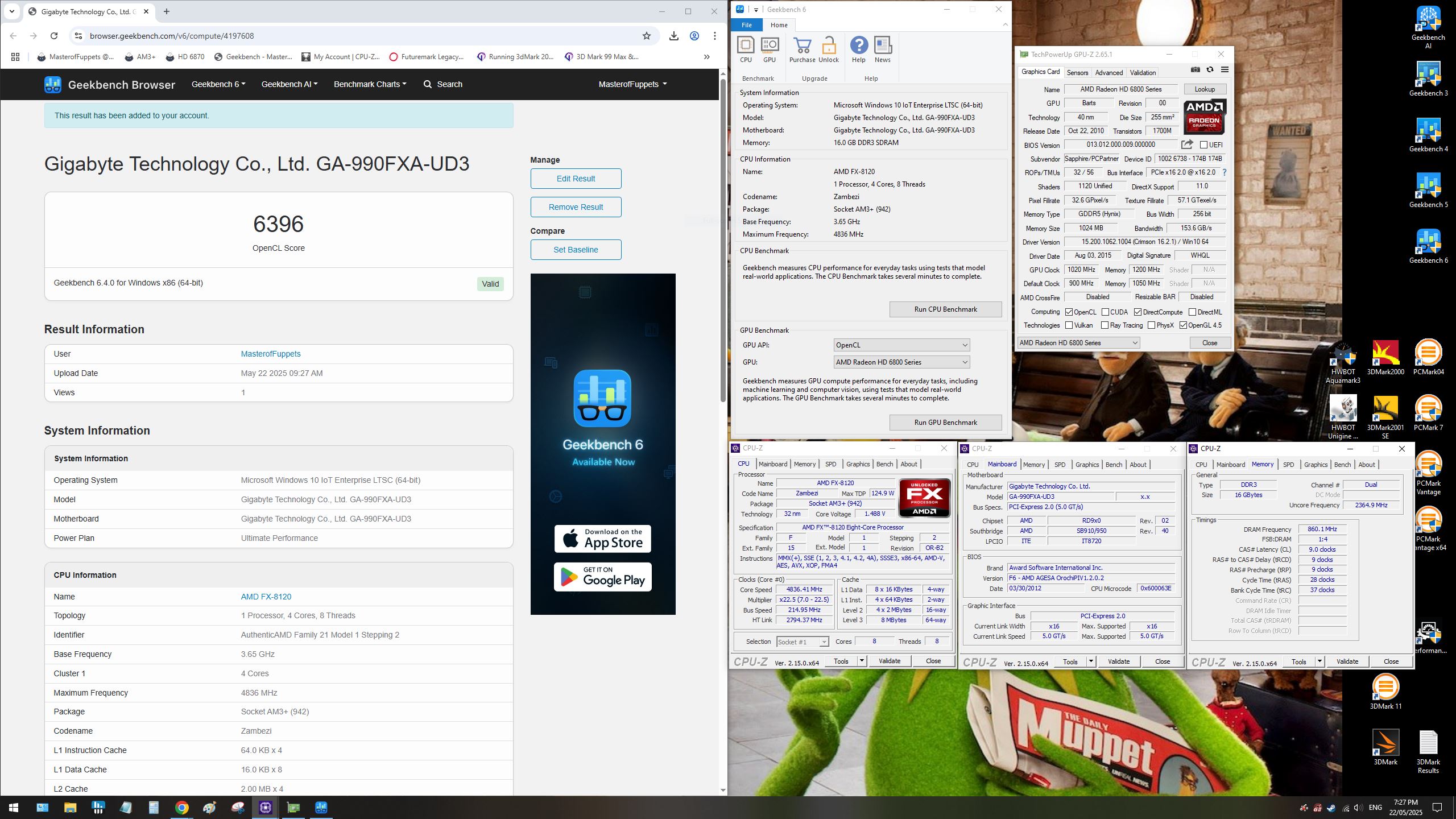Open the 3DMark2000 desktop shortcut
Viewport: 1456px width, 819px height.
pos(1385,358)
